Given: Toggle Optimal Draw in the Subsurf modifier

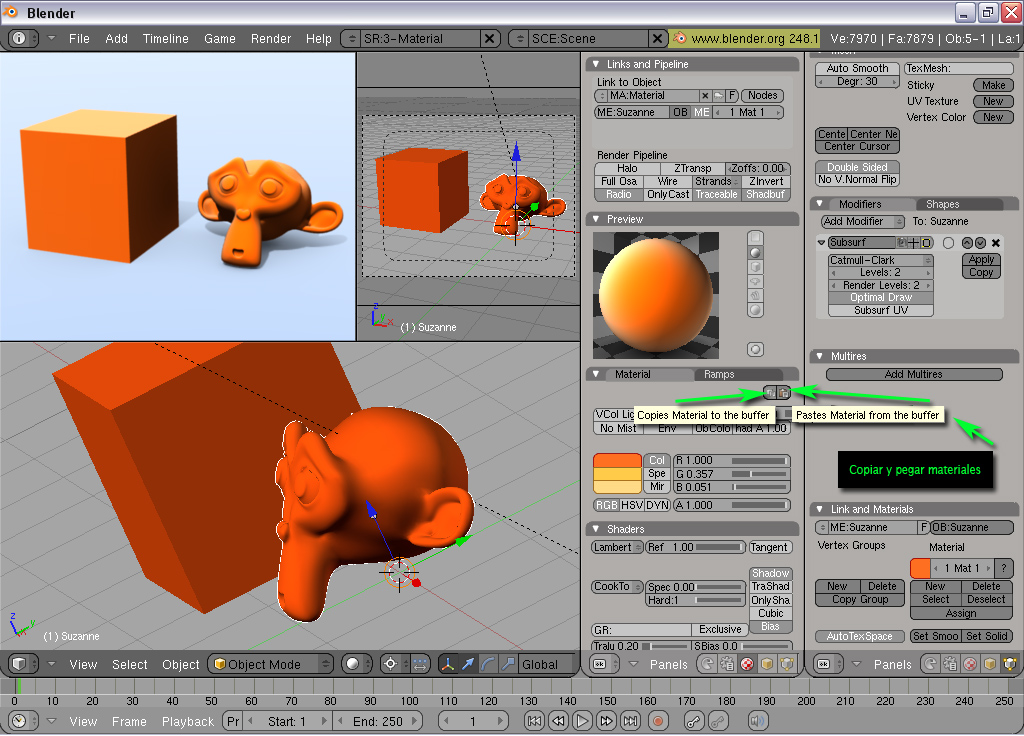Looking at the screenshot, I should pyautogui.click(x=881, y=298).
